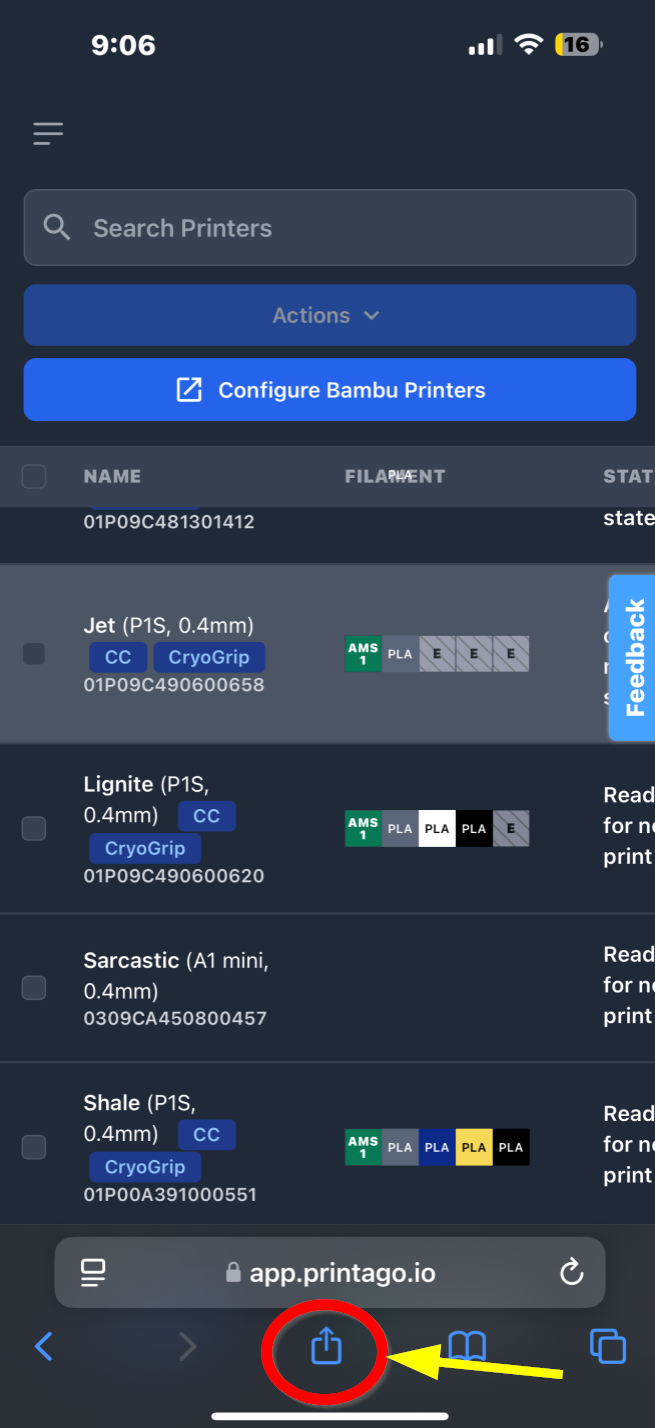Image resolution: width=655 pixels, height=1428 pixels.
Task: Go back with Safari back arrow
Action: click(x=44, y=1347)
